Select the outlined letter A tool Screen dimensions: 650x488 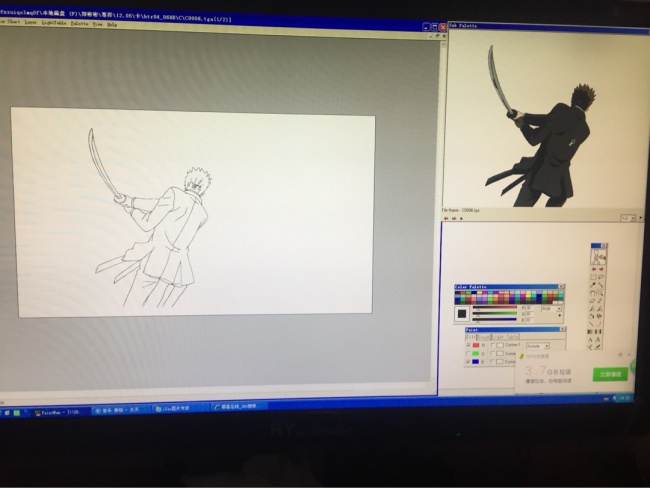[598, 340]
